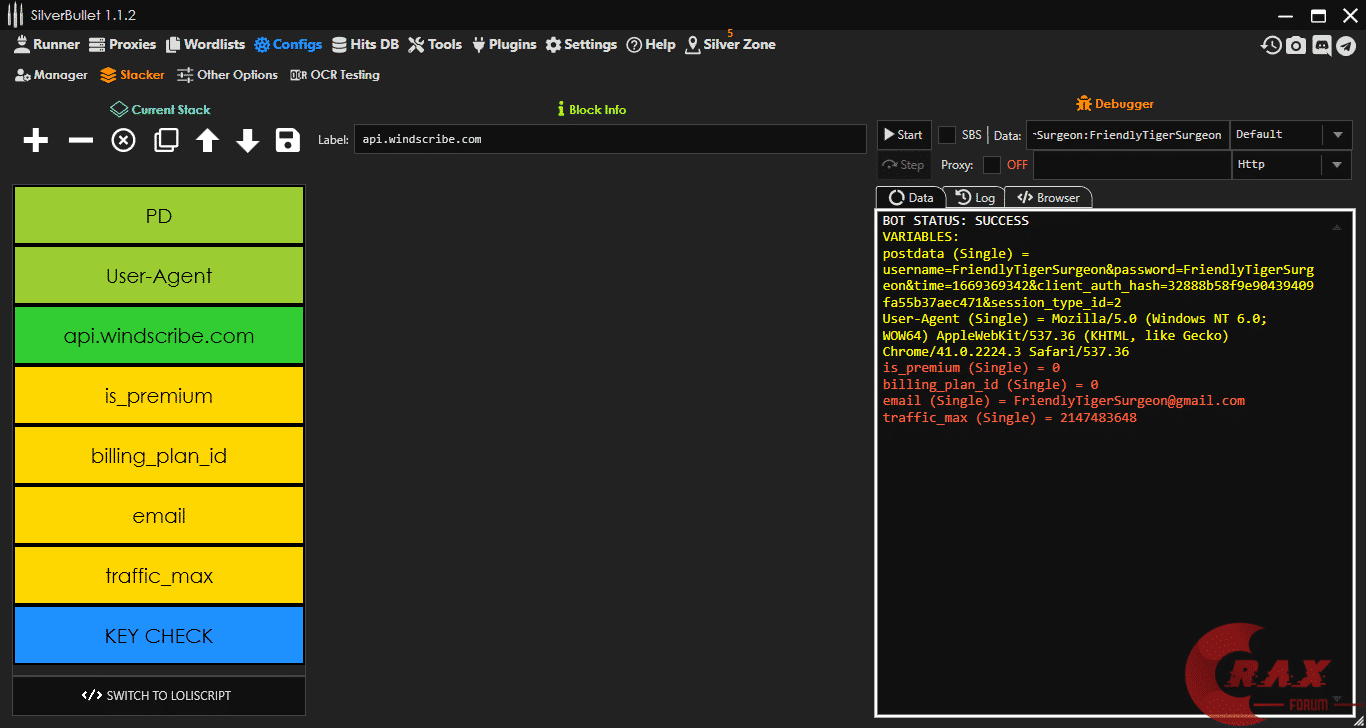
Task: Enable the SBS checkbox
Action: click(x=947, y=135)
